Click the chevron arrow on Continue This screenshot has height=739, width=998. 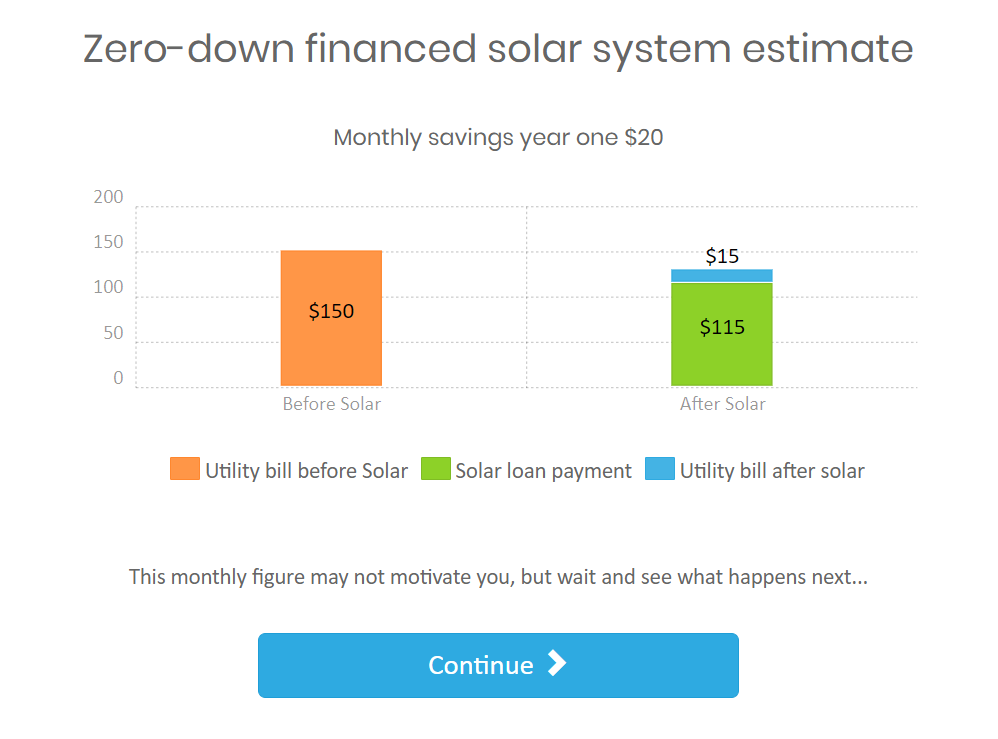point(557,663)
